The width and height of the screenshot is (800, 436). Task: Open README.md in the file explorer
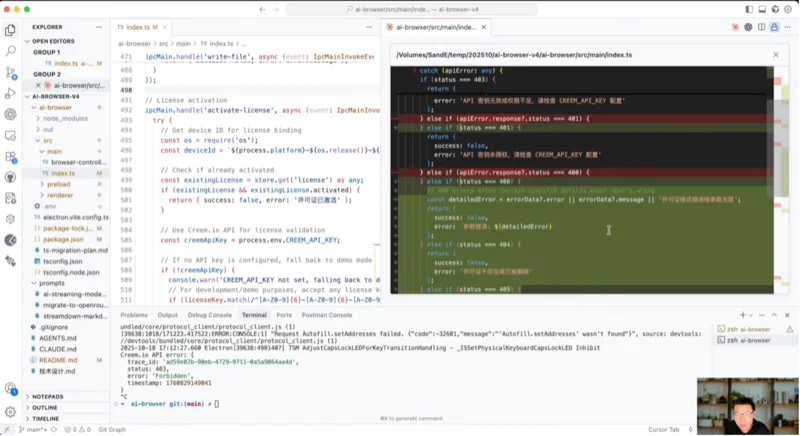(59, 360)
